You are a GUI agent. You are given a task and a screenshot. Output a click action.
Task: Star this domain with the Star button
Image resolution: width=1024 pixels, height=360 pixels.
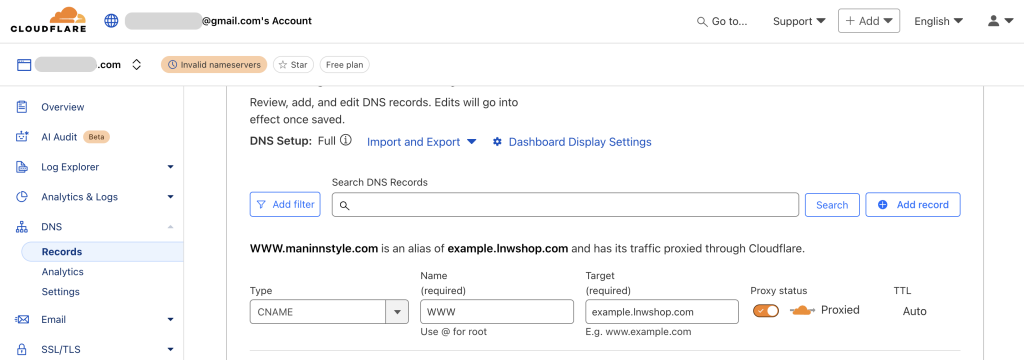click(293, 65)
